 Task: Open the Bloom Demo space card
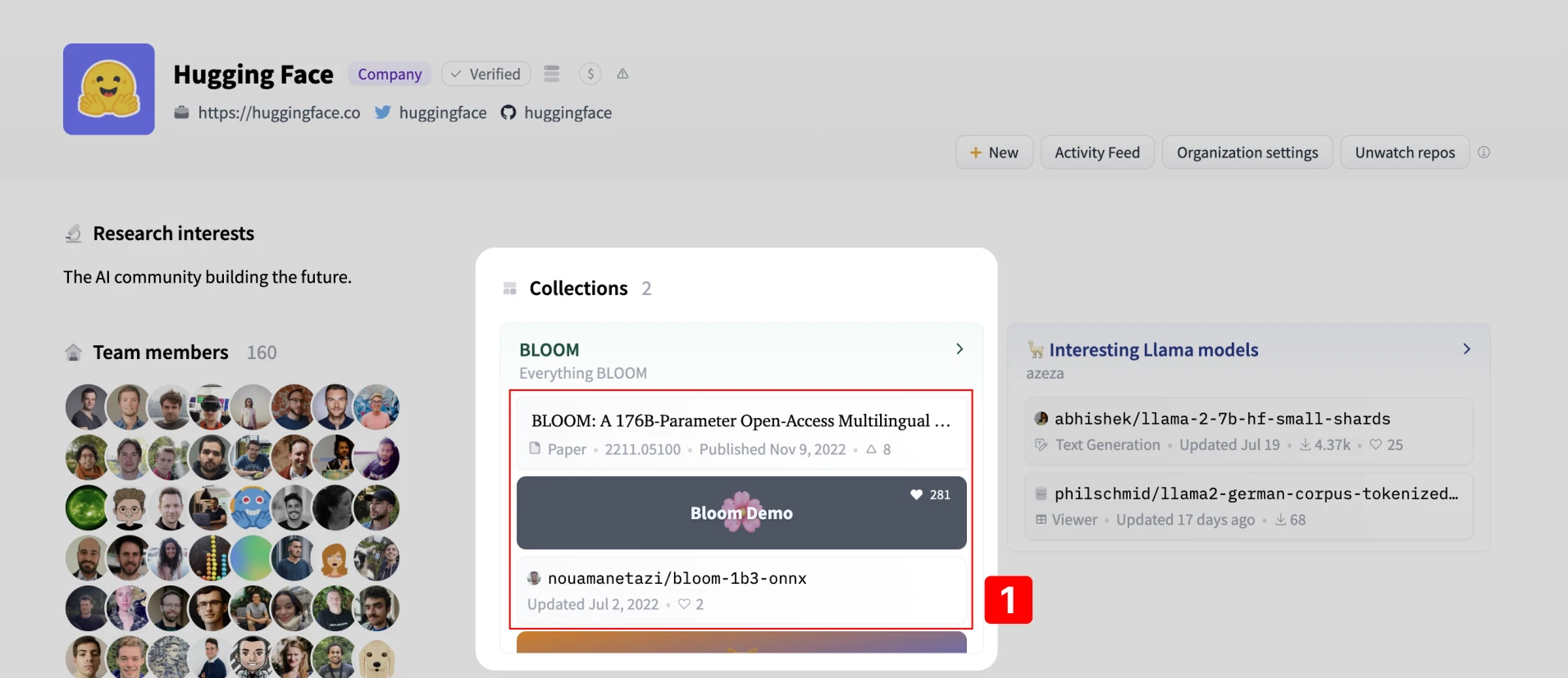tap(741, 514)
